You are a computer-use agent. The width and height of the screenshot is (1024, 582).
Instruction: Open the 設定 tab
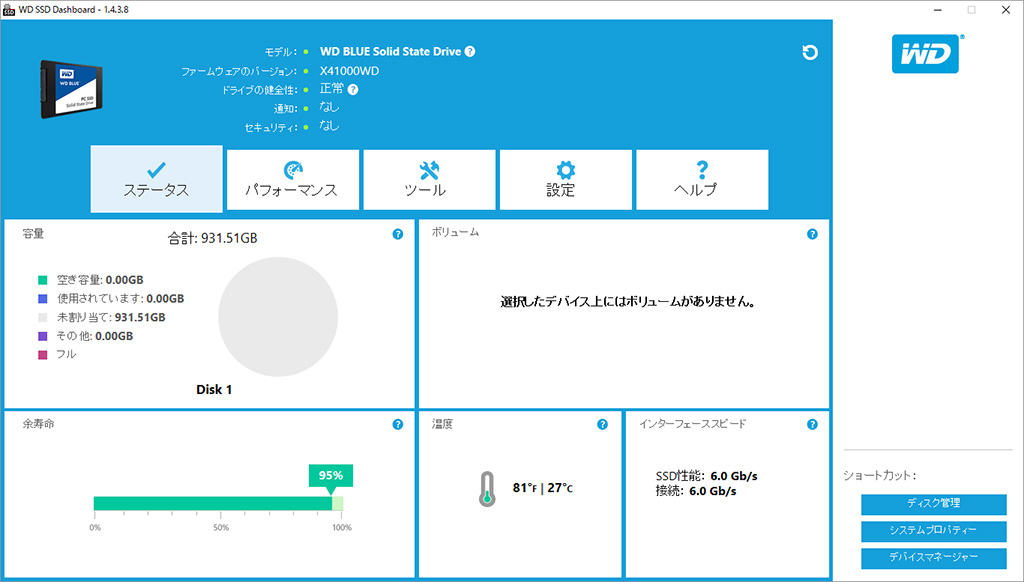(x=566, y=180)
